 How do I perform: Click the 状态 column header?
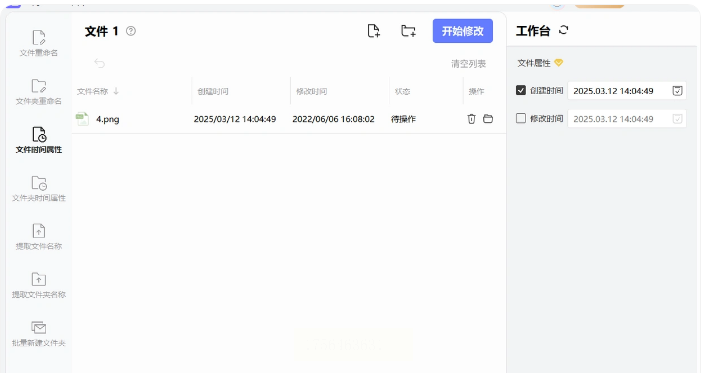(x=403, y=91)
